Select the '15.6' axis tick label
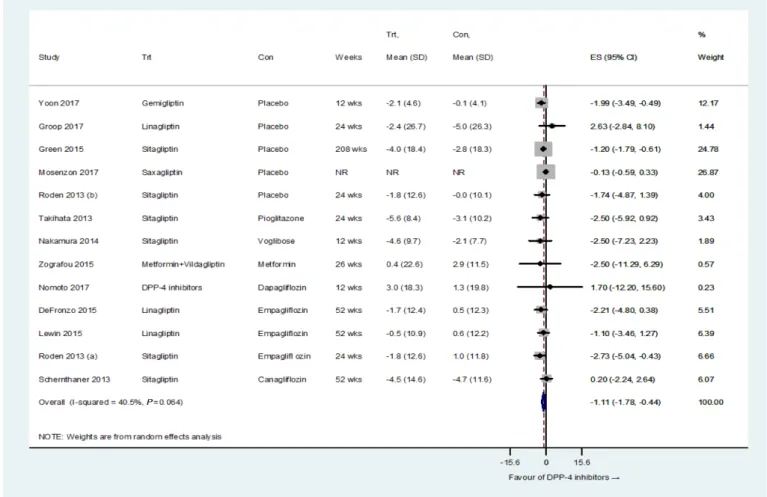Viewport: 767px width, 497px height. pos(582,462)
